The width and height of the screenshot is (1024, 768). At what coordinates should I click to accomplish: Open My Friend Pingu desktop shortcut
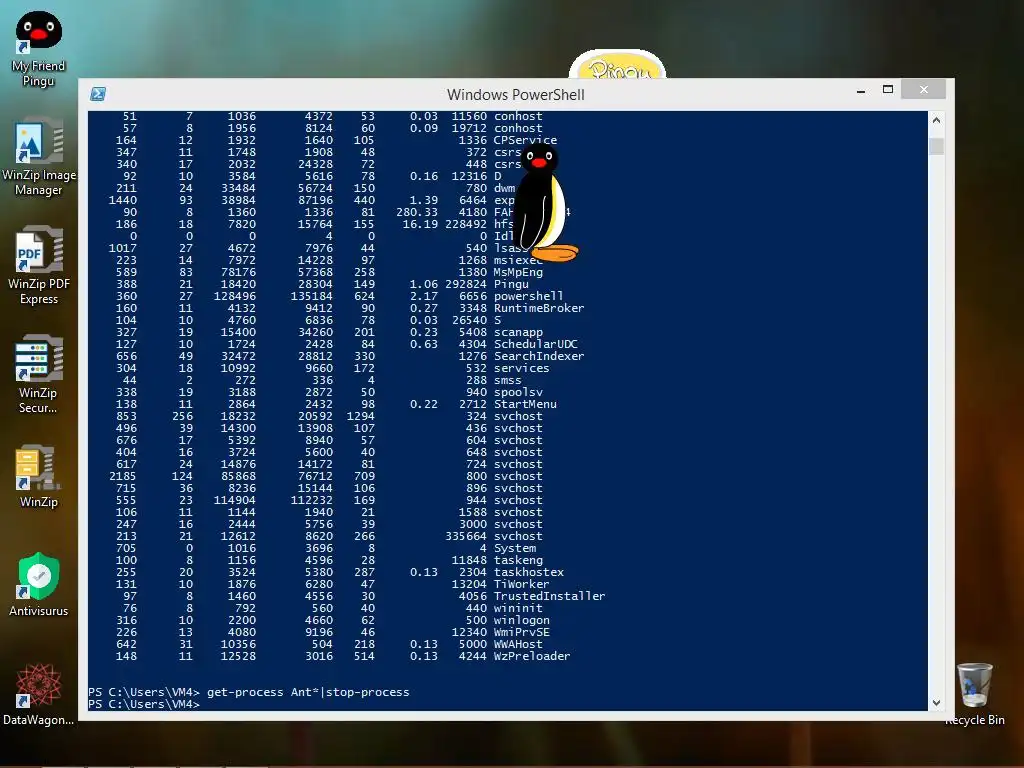pos(39,49)
